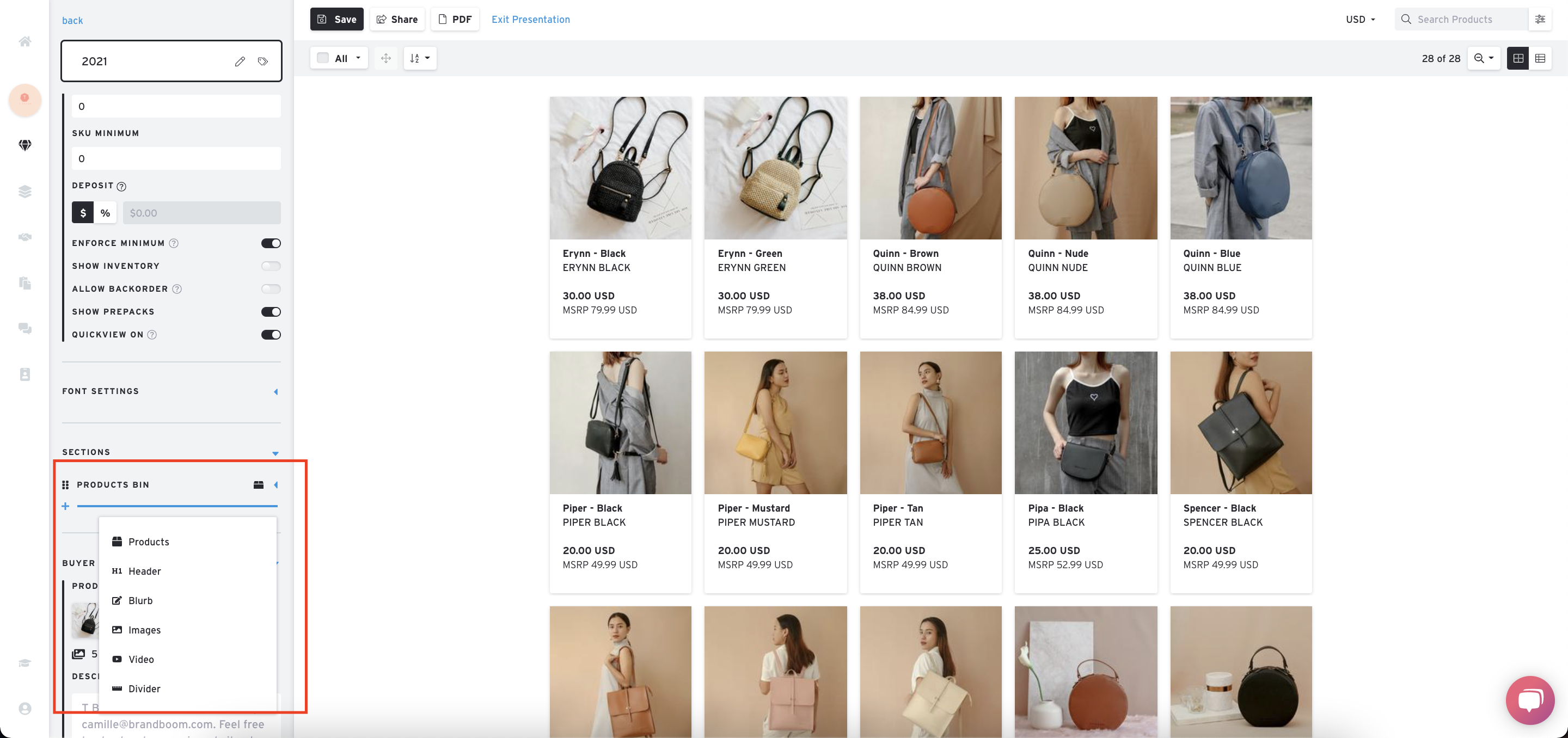Open the home icon in sidebar

point(25,41)
